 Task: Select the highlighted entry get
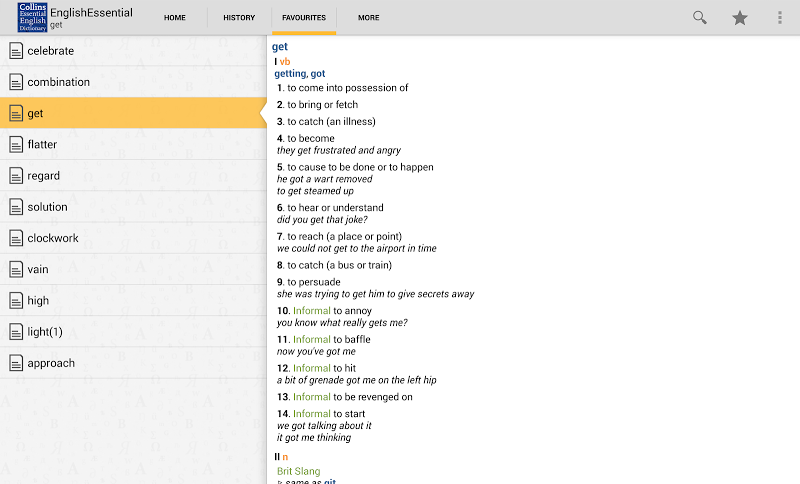click(133, 113)
